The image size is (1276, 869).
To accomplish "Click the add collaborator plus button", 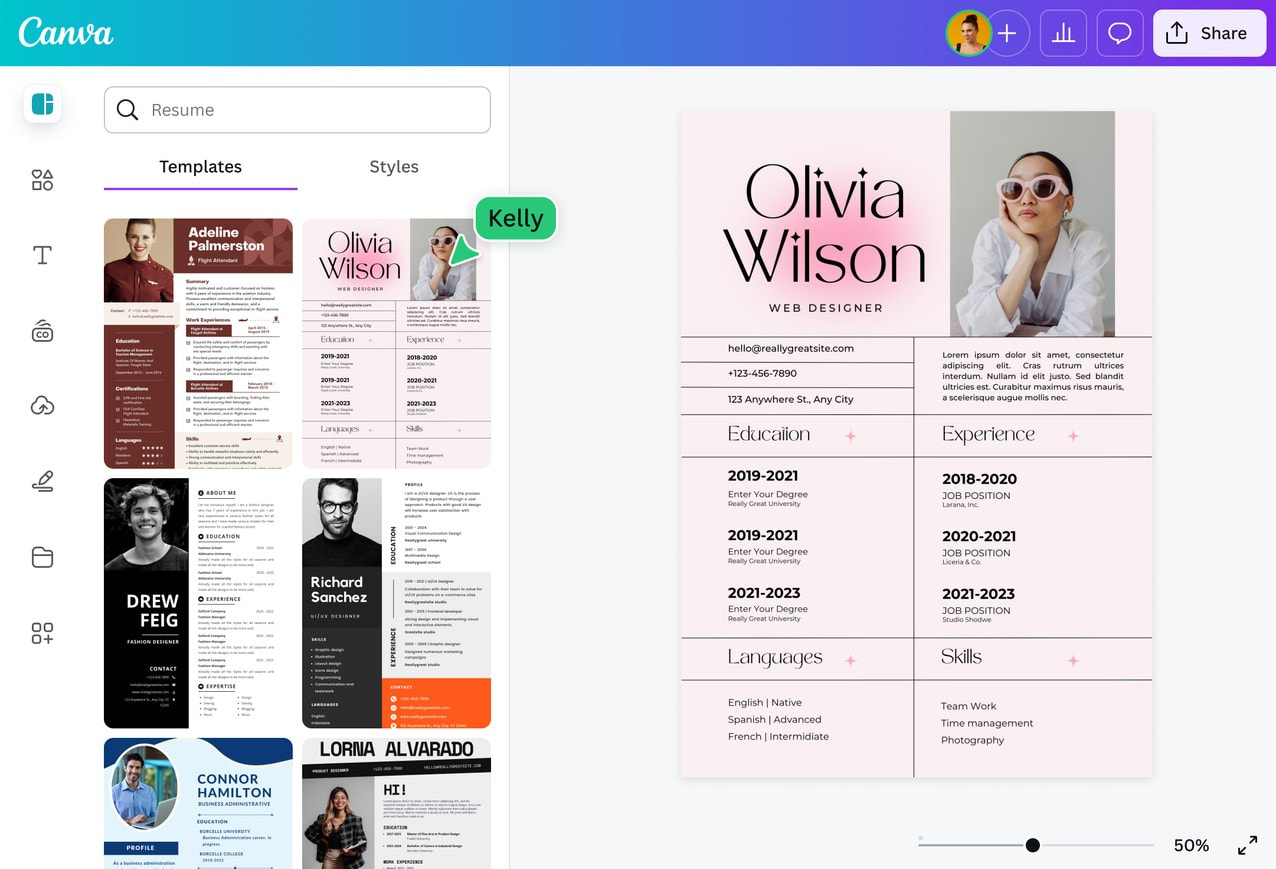I will 1007,34.
